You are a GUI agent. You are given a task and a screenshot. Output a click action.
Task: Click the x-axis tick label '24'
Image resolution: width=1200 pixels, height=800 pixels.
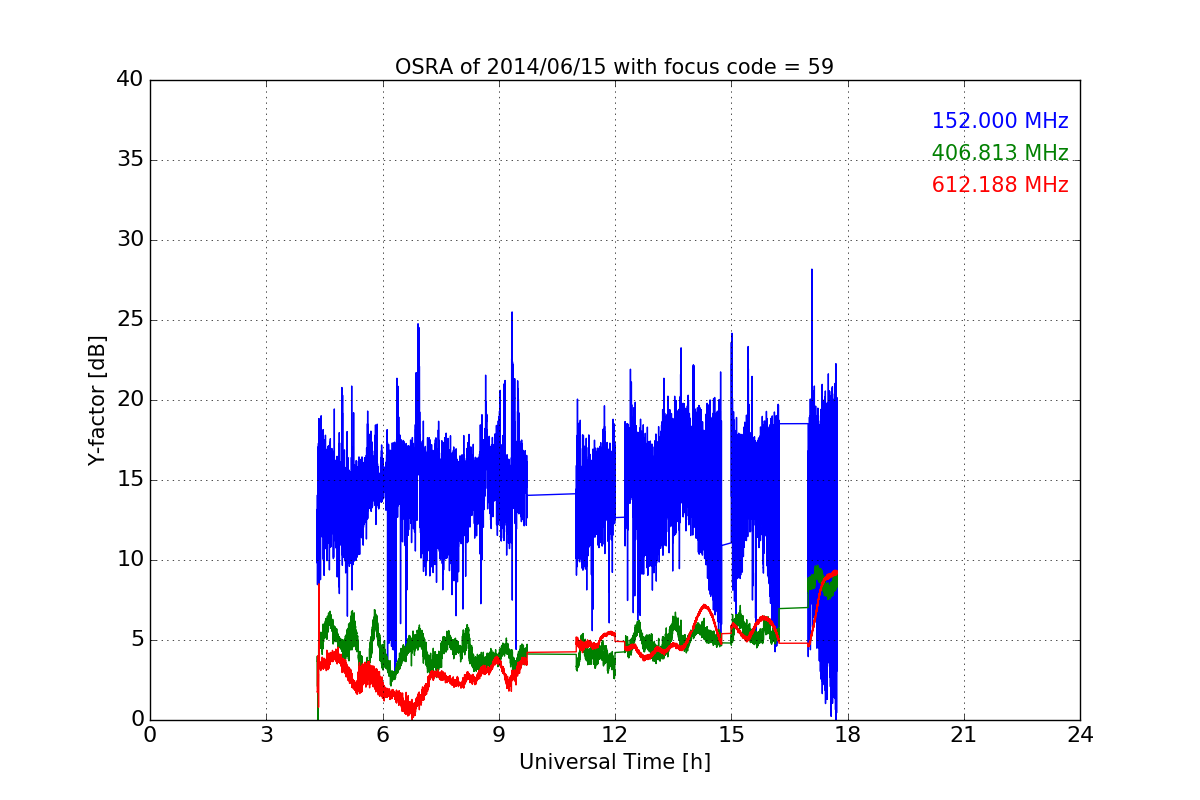[x=1080, y=734]
